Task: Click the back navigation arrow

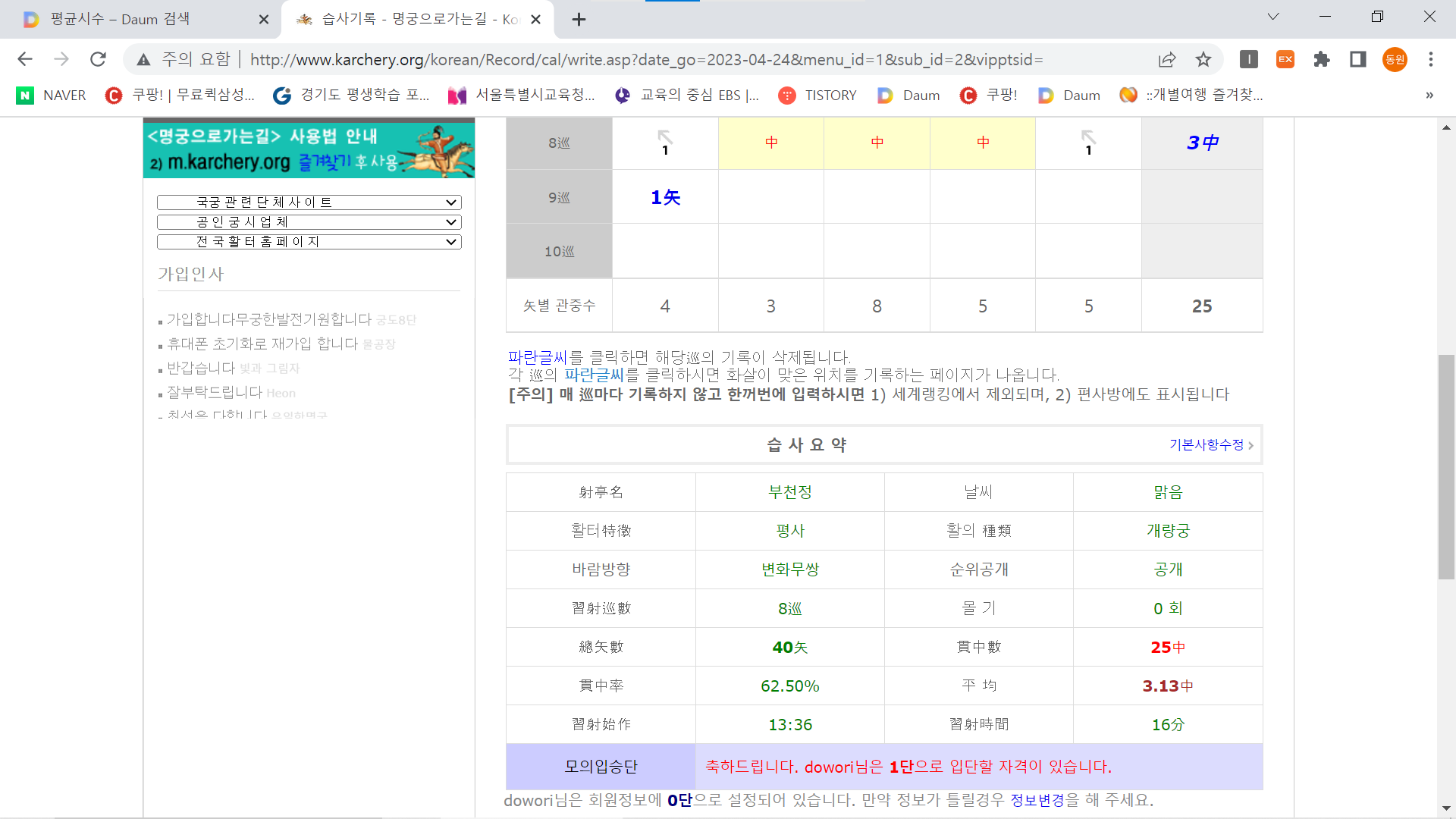Action: (x=25, y=59)
